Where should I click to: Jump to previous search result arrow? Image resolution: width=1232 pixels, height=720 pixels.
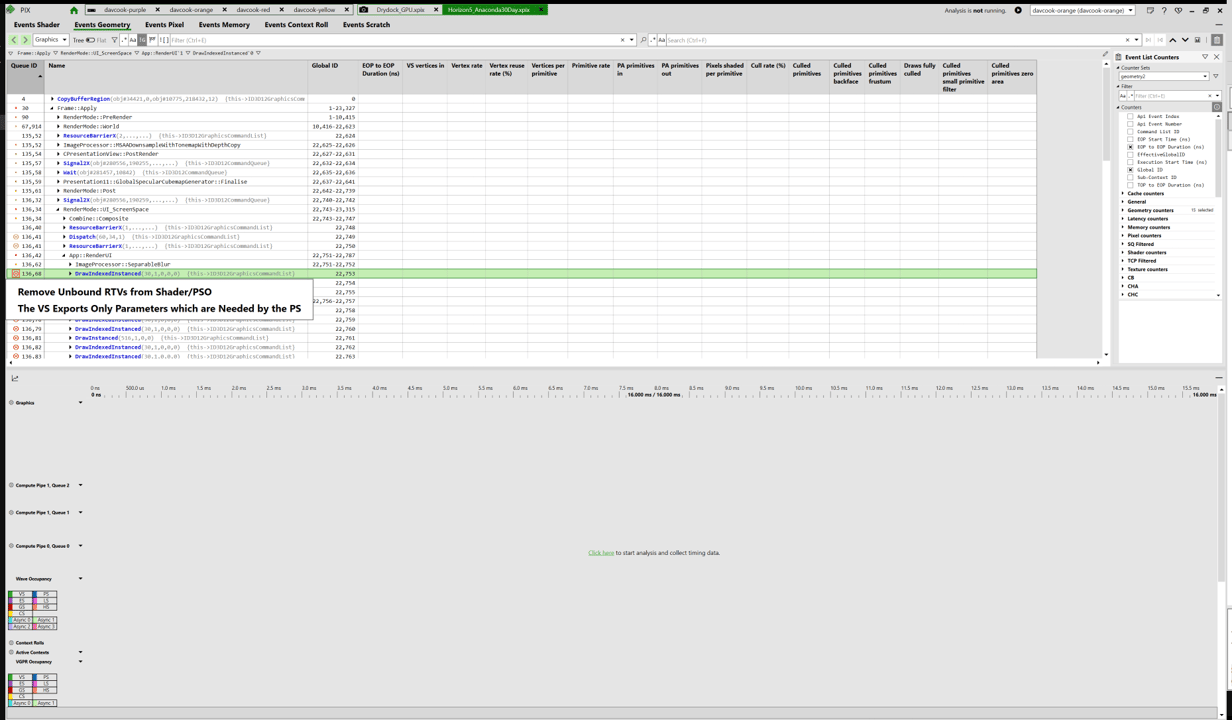pyautogui.click(x=1173, y=40)
